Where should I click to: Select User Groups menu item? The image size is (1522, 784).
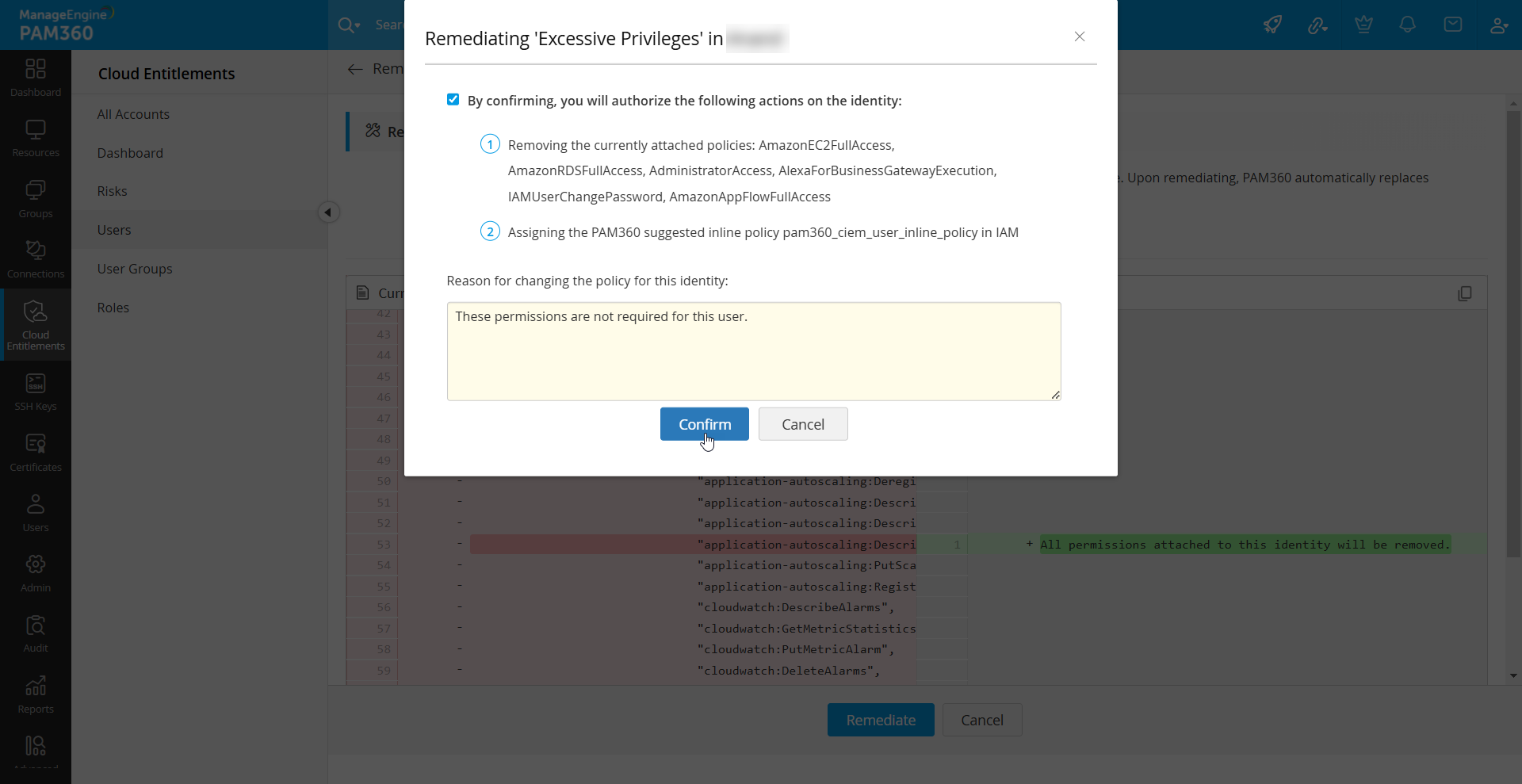[135, 269]
